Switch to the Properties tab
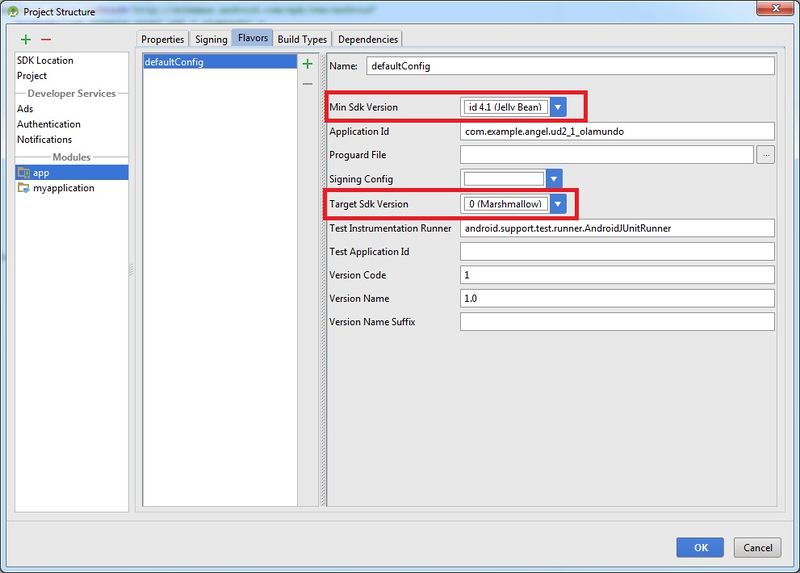Viewport: 800px width, 573px height. pos(162,39)
